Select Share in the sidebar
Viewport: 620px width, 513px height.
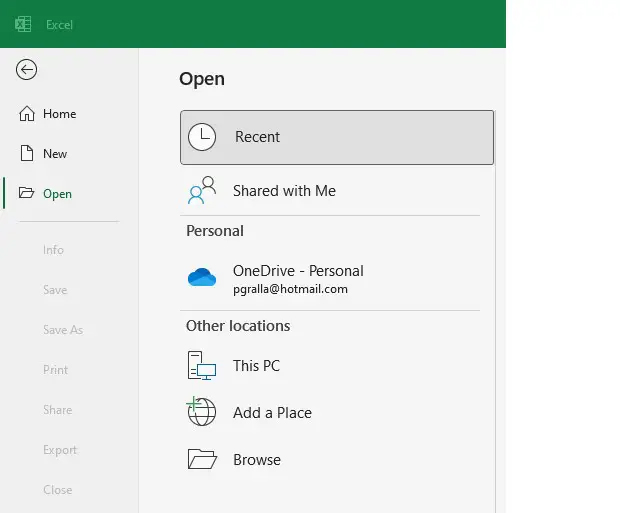pos(57,410)
